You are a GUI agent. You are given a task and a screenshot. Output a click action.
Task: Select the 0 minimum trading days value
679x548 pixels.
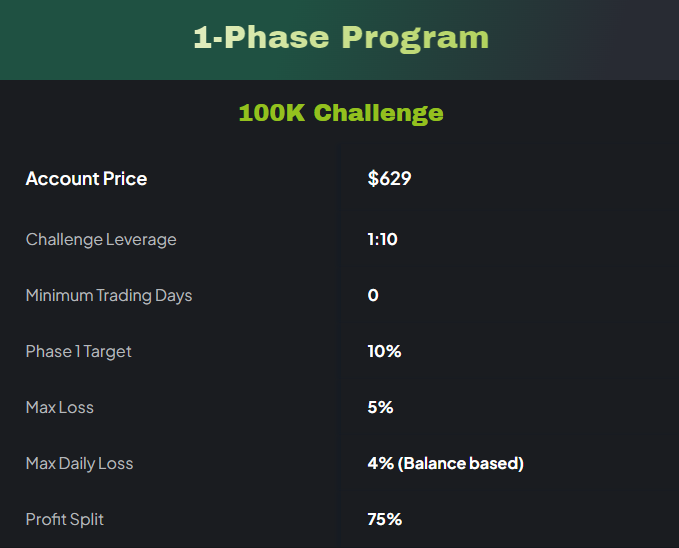pyautogui.click(x=373, y=296)
